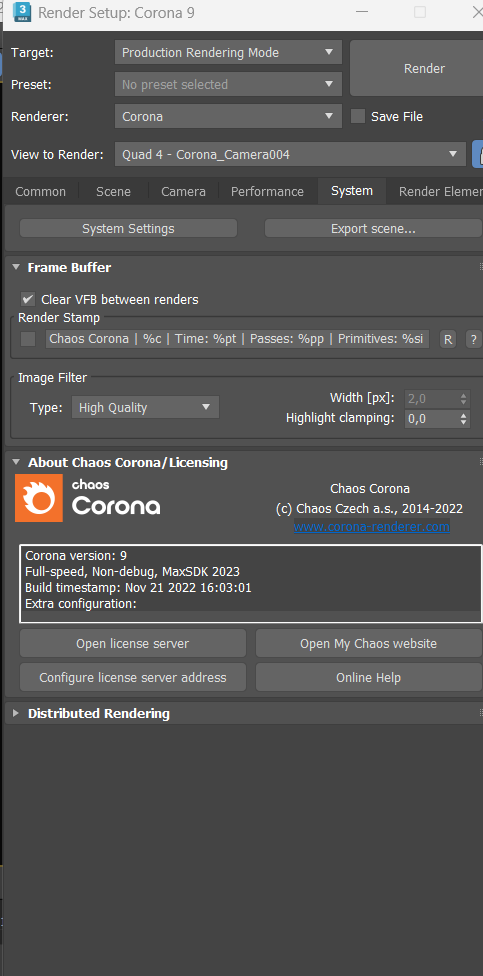
Task: Click the Width px spinner arrows
Action: (x=463, y=399)
